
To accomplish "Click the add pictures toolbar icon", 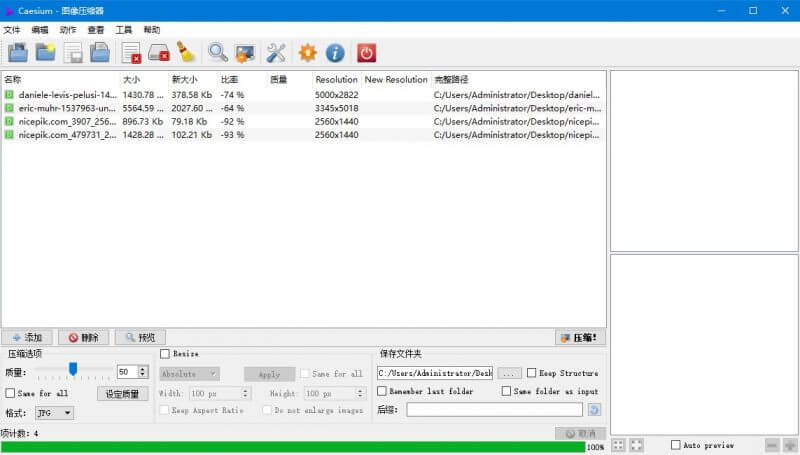I will (x=18, y=53).
